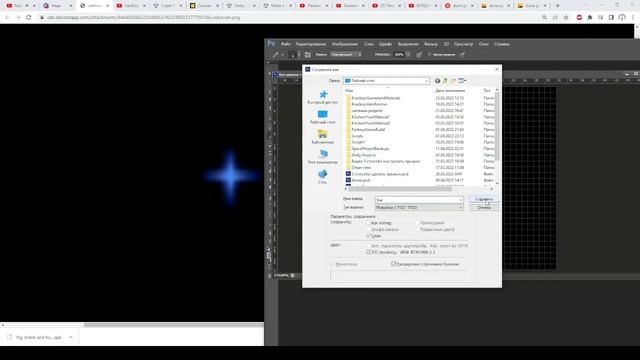Toggle the Примечания checkbox
This screenshot has height=360, width=640.
coord(418,223)
